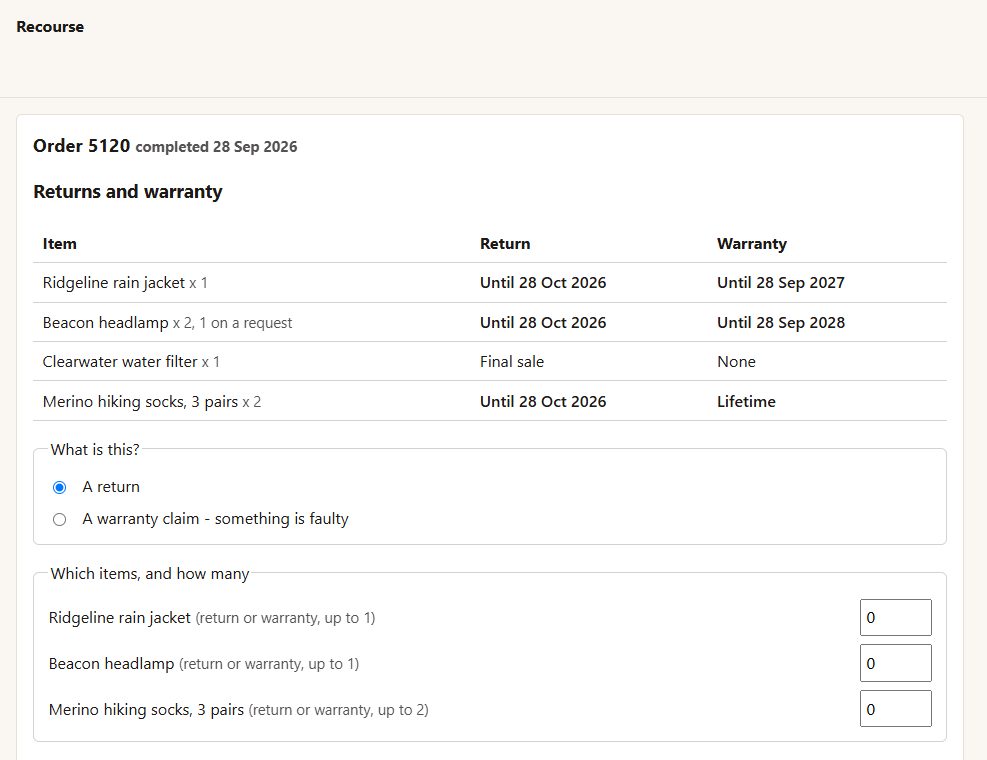The width and height of the screenshot is (987, 760).
Task: Select the Clearwater water filter row
Action: 490,361
